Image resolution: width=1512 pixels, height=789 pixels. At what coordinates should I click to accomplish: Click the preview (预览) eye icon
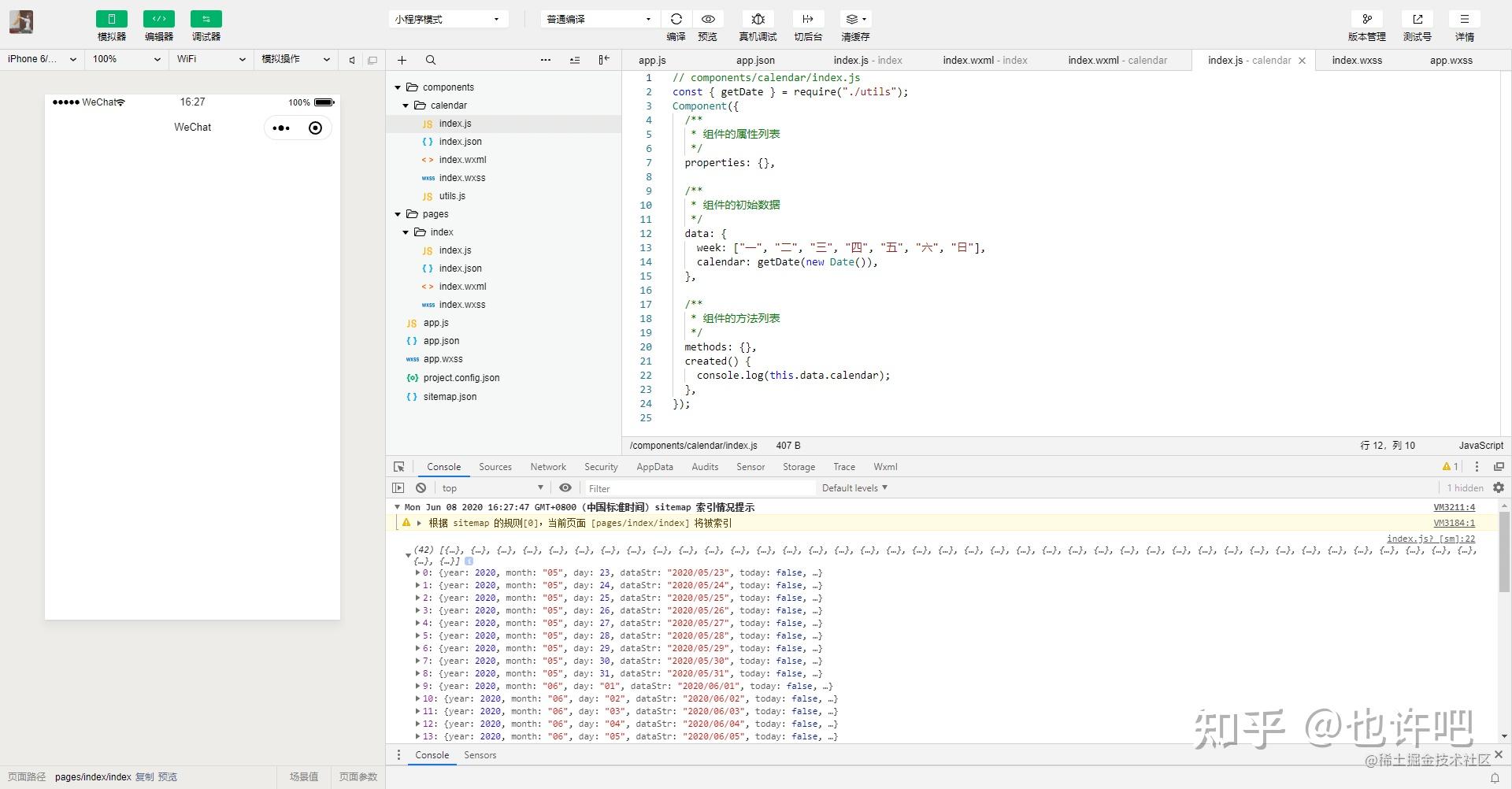[708, 19]
